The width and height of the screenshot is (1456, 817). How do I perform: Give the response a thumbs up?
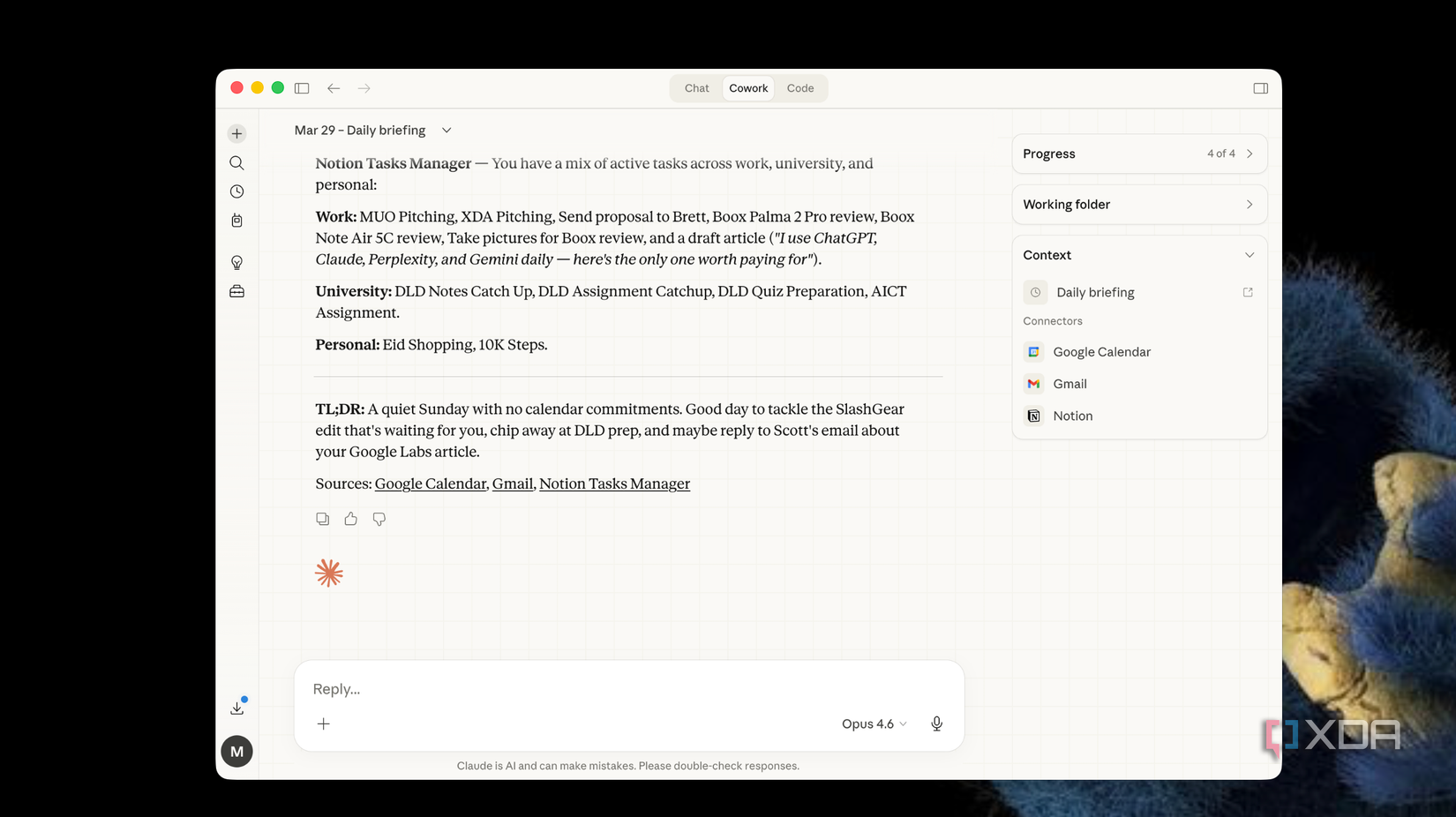(351, 519)
